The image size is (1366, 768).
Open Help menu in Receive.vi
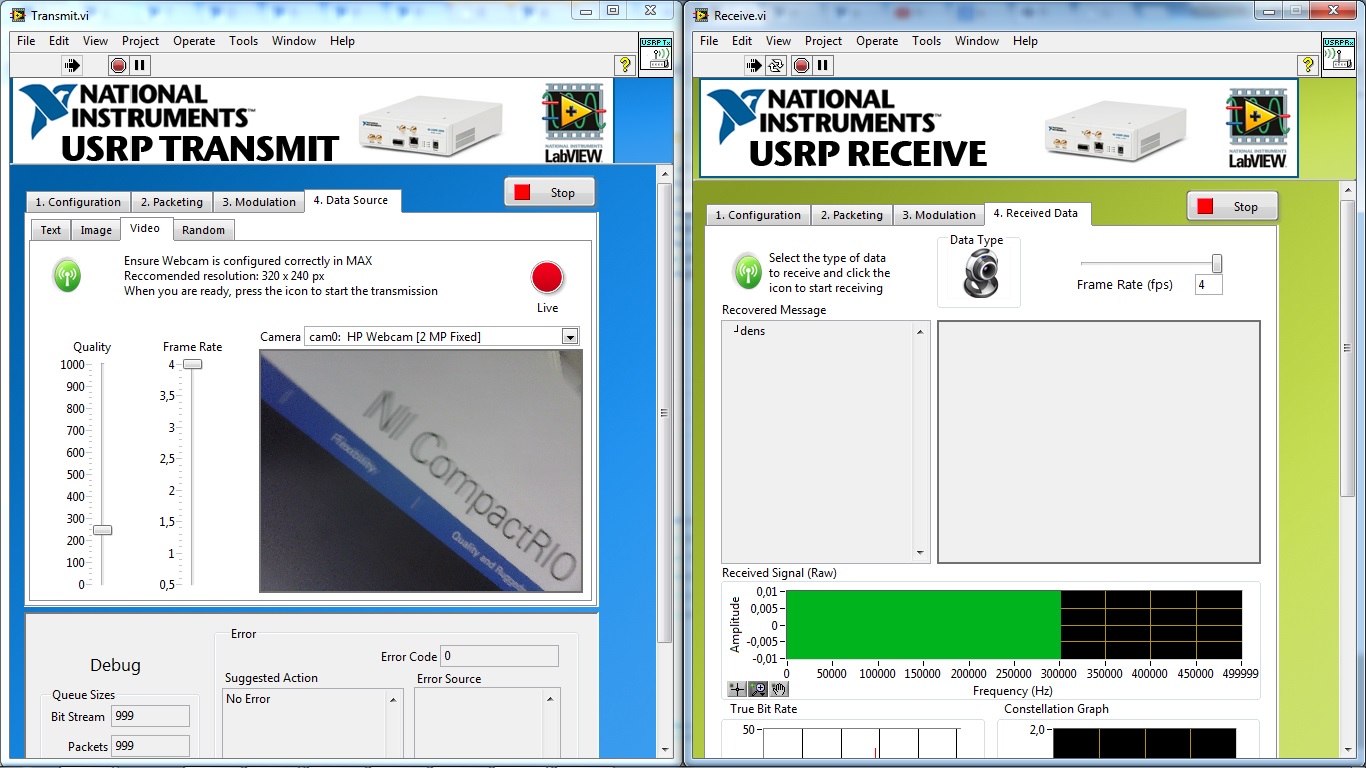point(1025,41)
